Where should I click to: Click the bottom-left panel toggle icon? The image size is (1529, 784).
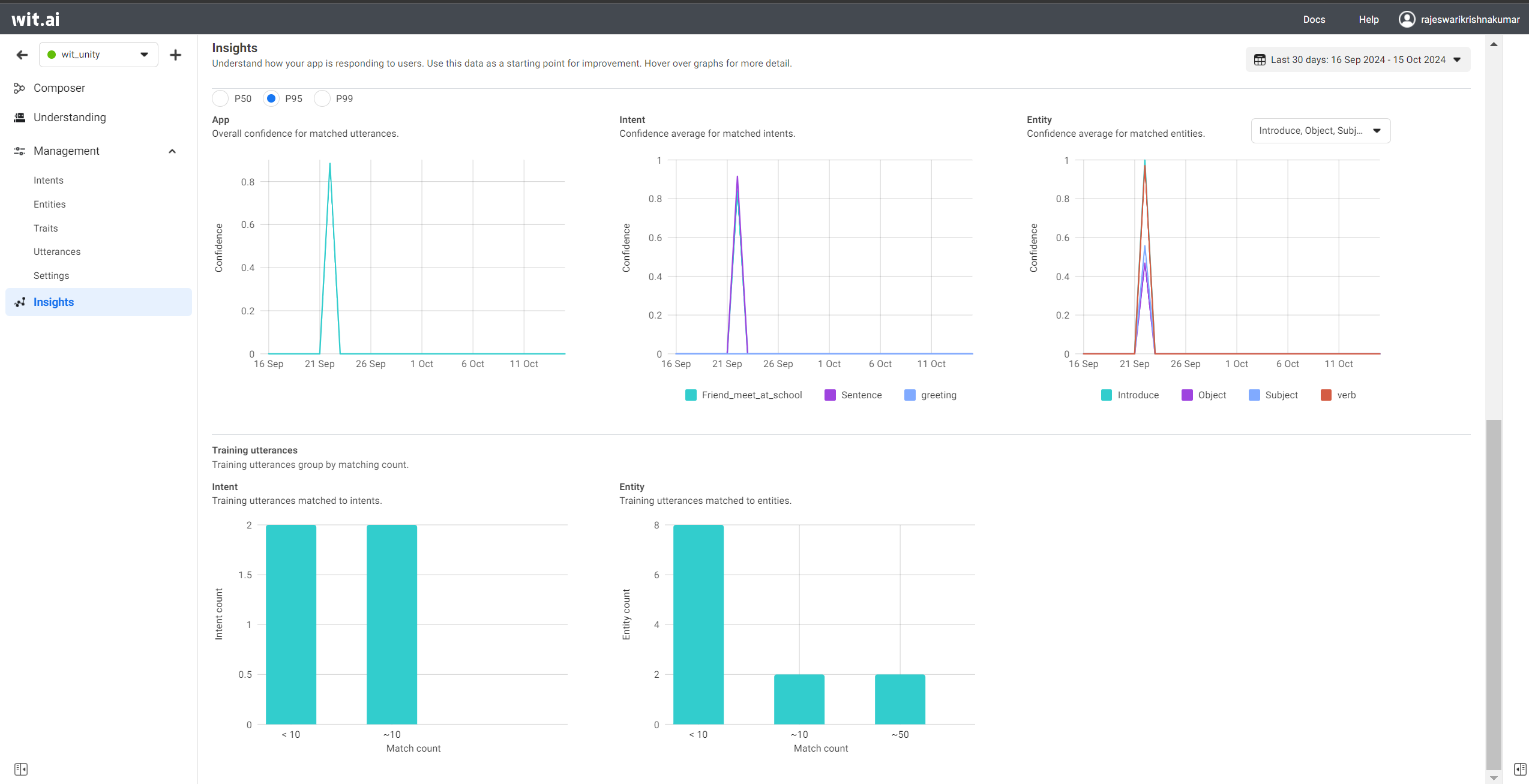click(21, 769)
